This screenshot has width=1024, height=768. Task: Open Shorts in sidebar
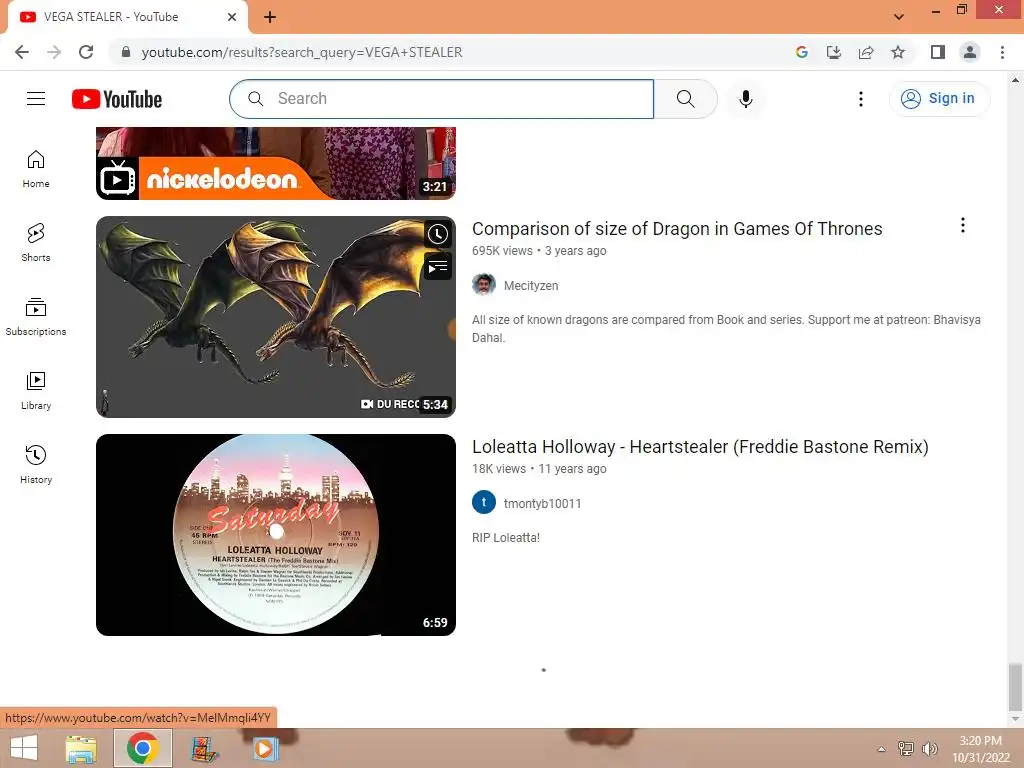[36, 243]
